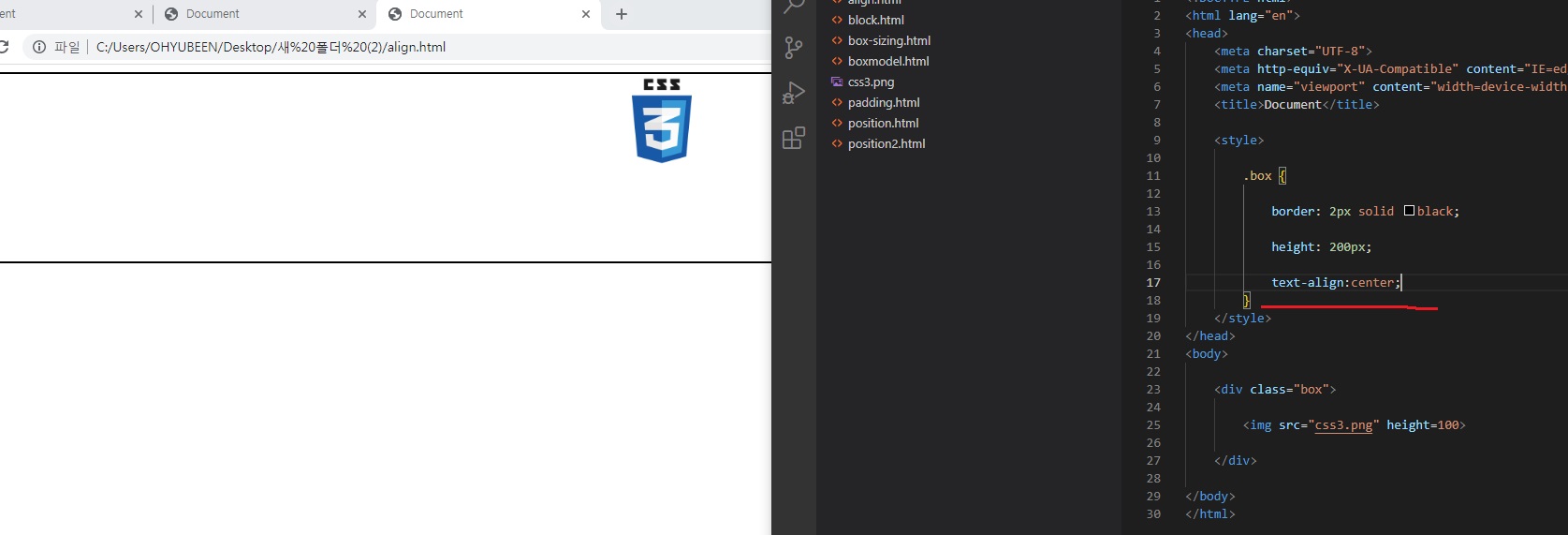Open position.html in the explorer
Image resolution: width=1568 pixels, height=535 pixels.
click(883, 123)
